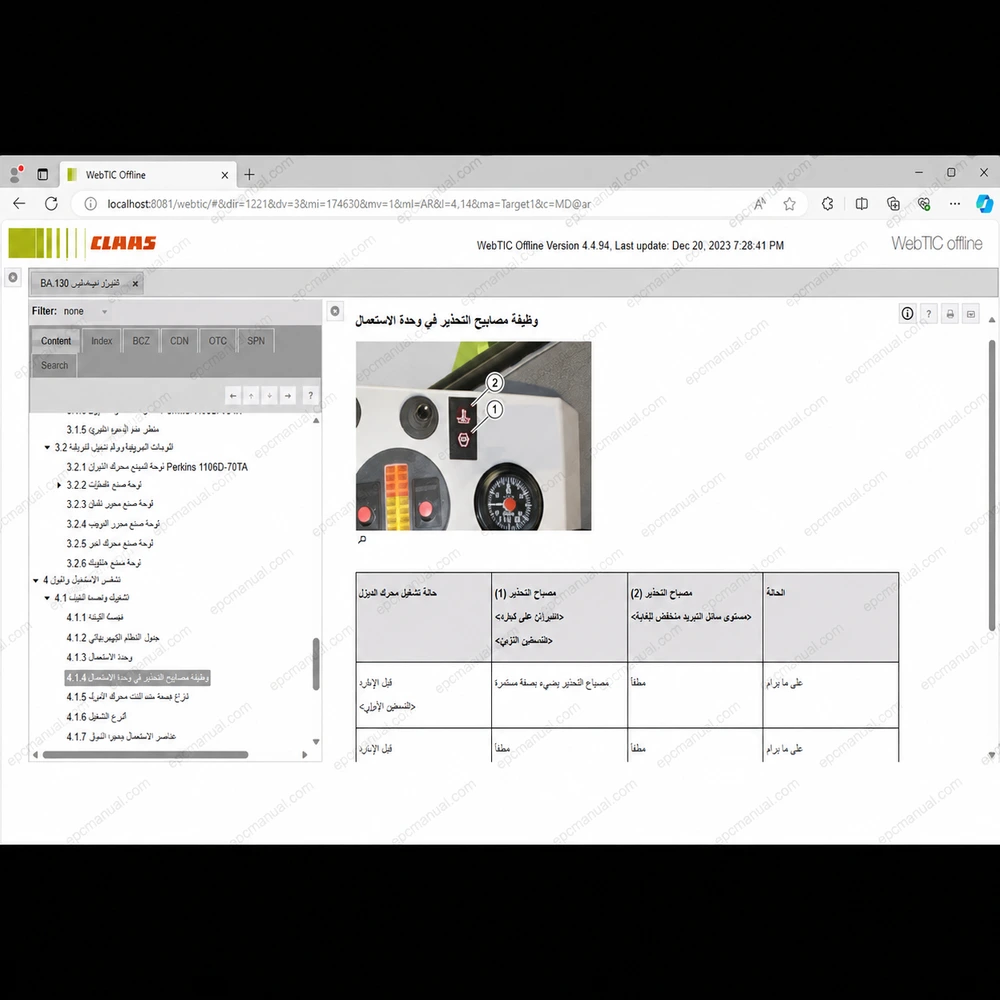Click the up arrow tree navigation button
The width and height of the screenshot is (1000, 1000).
(251, 395)
